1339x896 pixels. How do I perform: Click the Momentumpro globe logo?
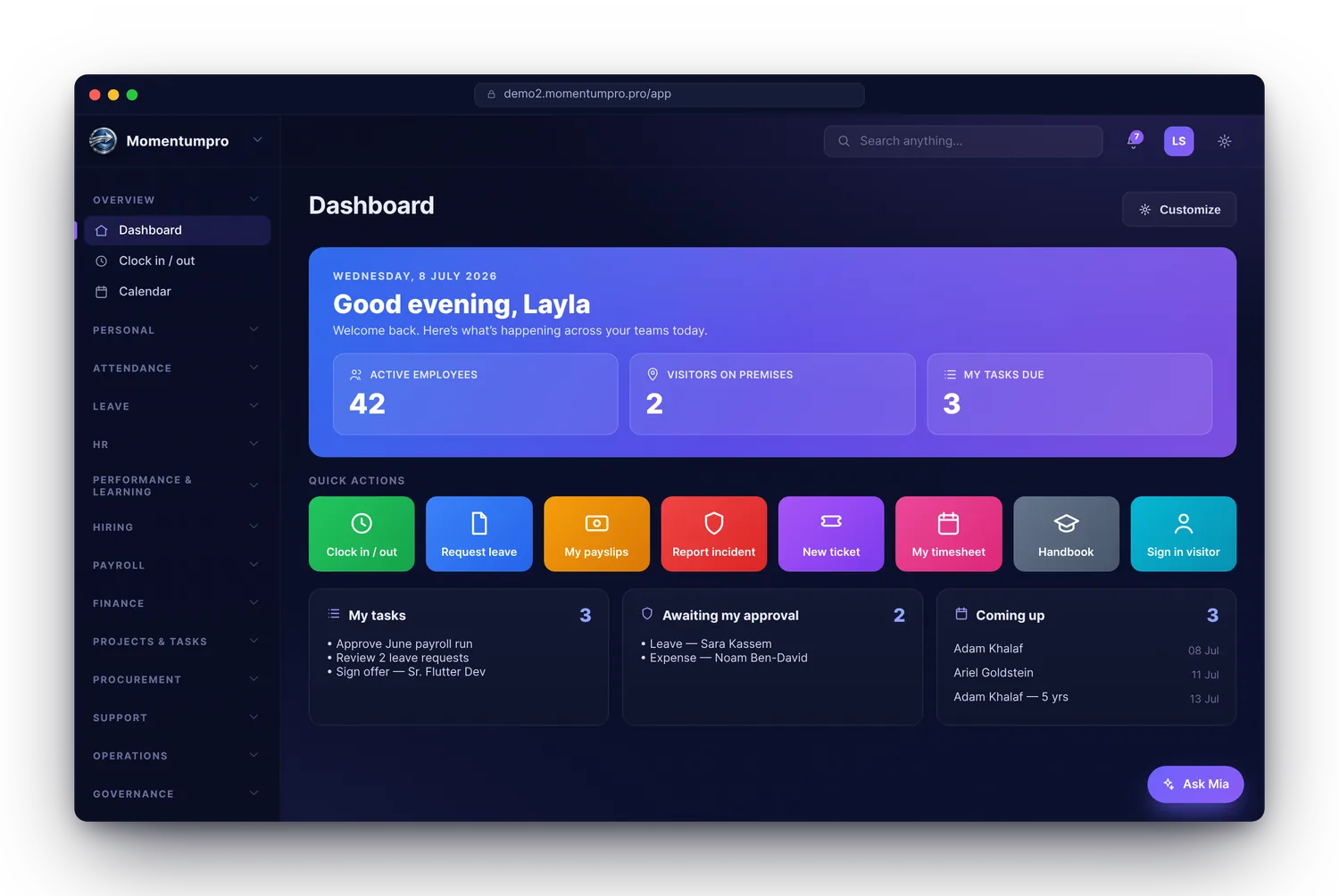click(104, 141)
